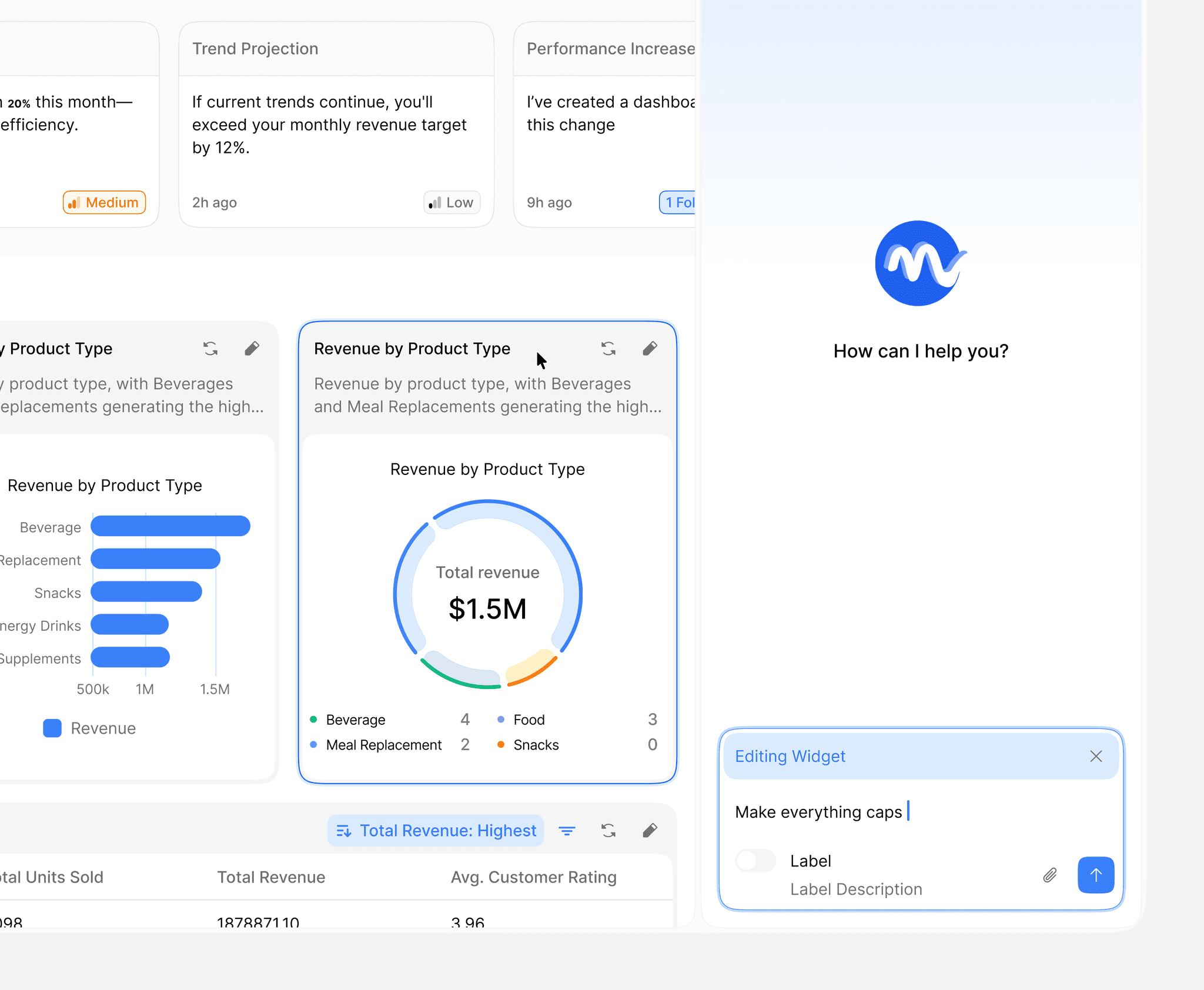The image size is (1204, 990).
Task: Click the Total Revenue column header
Action: [271, 877]
